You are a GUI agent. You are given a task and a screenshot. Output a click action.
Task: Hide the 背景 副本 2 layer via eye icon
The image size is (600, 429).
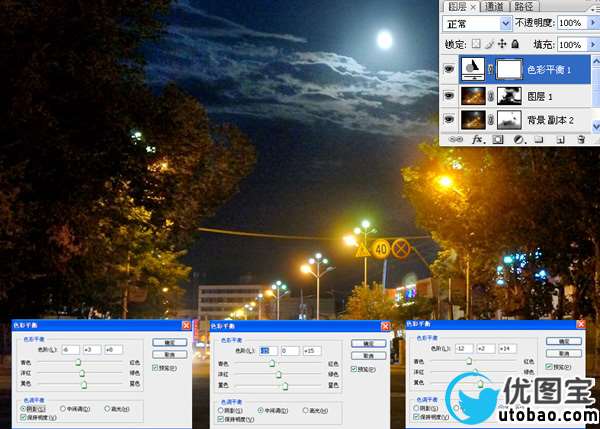[449, 119]
